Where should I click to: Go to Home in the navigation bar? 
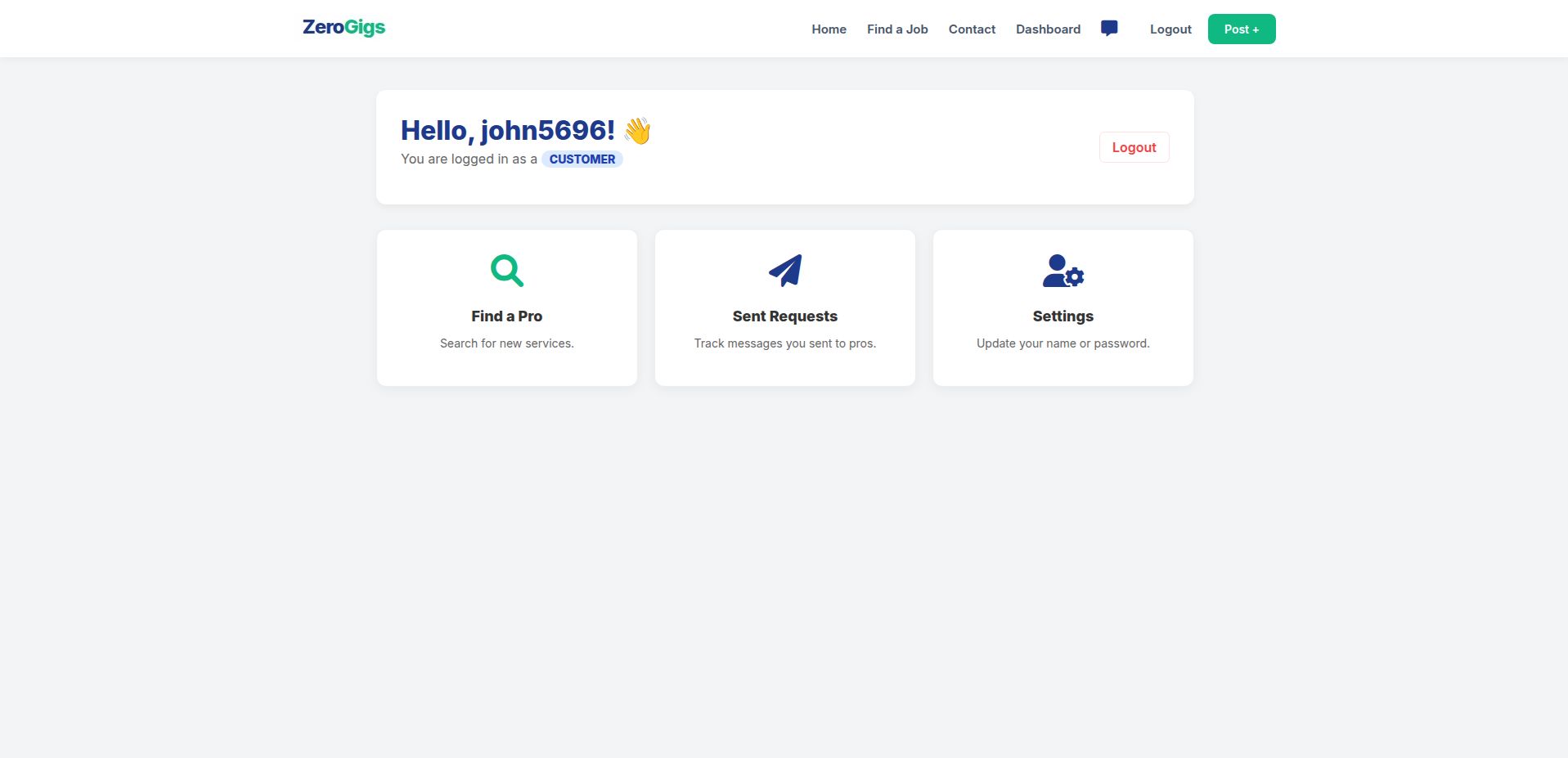point(829,29)
